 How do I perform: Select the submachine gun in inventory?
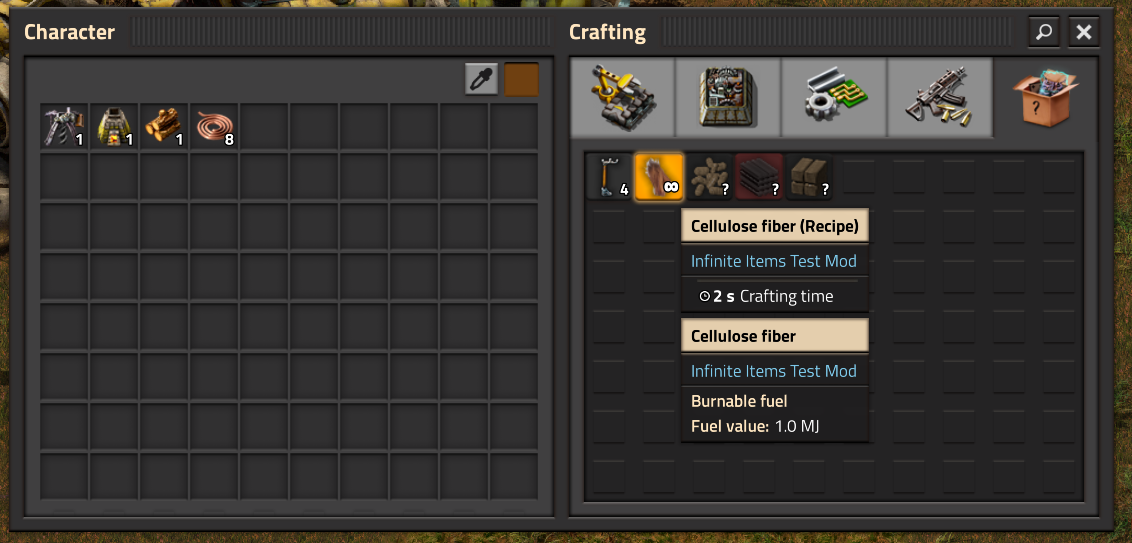click(x=64, y=126)
